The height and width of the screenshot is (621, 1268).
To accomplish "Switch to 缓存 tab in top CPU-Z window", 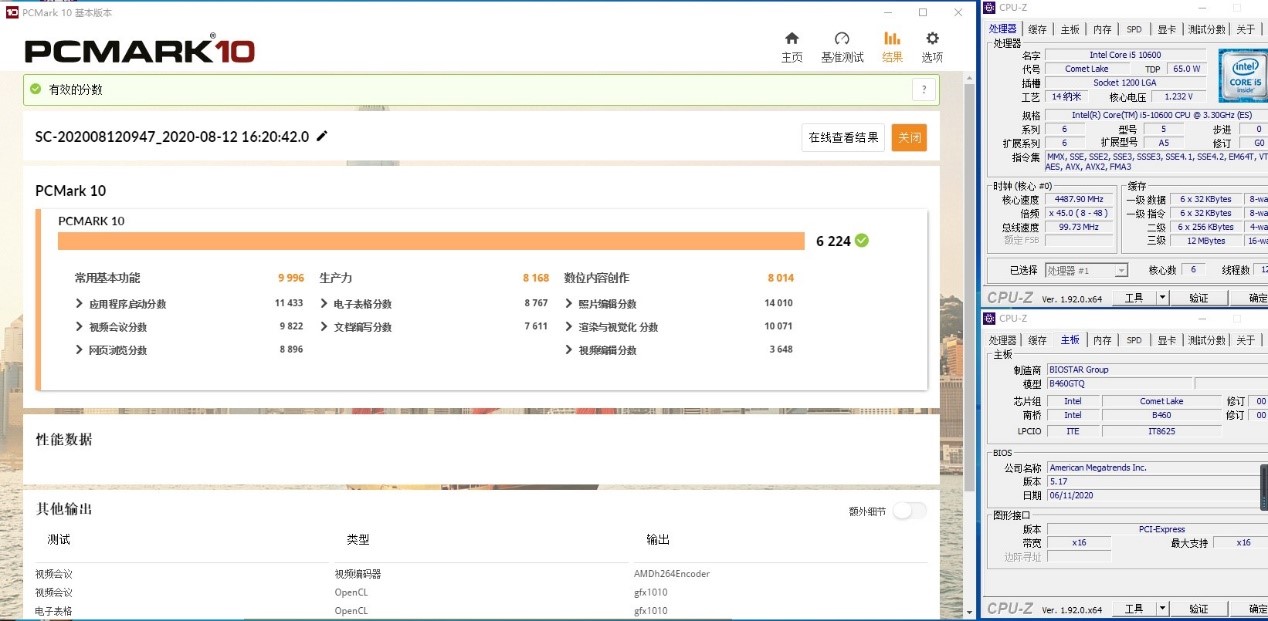I will coord(1038,29).
